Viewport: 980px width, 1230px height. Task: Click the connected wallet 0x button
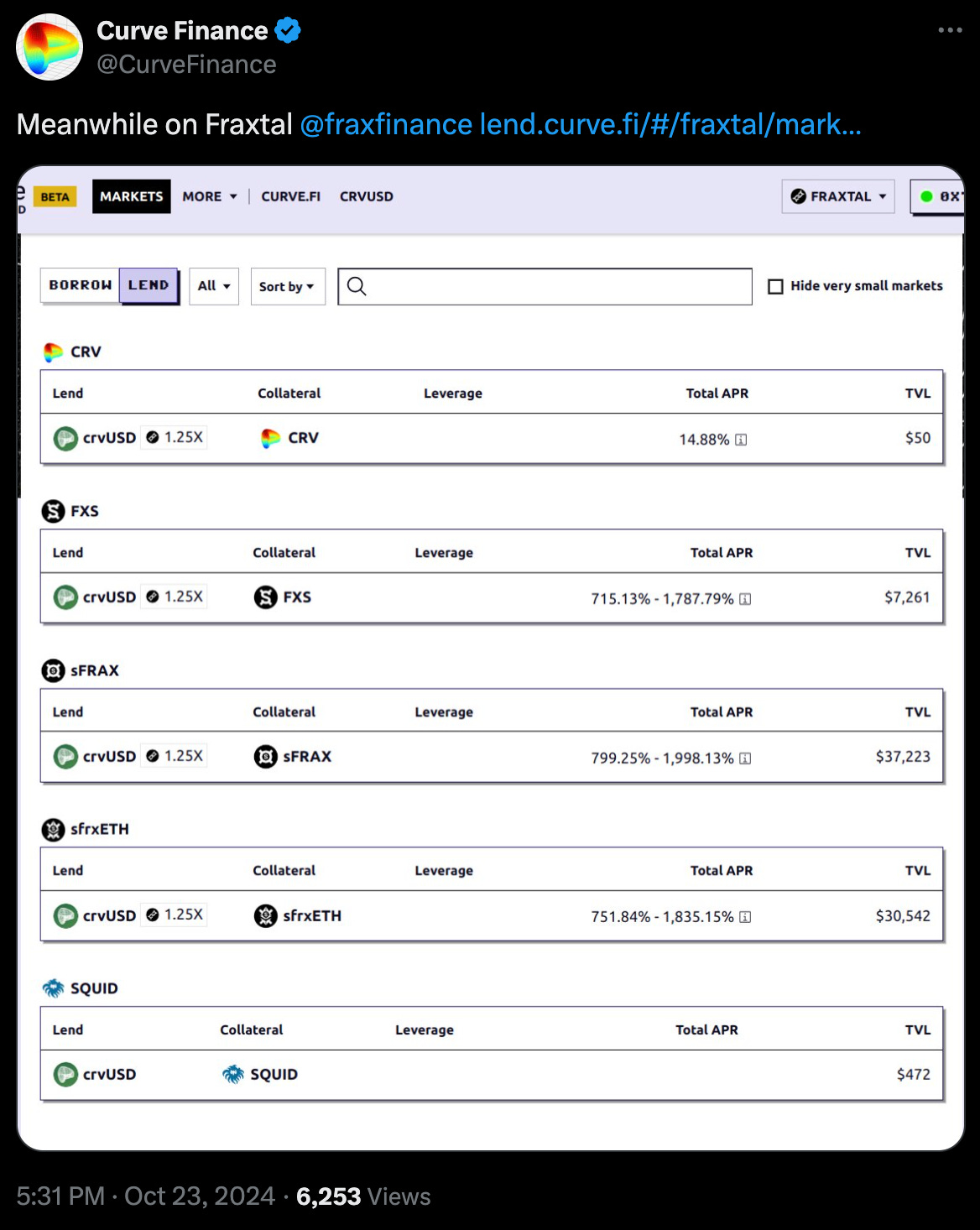pyautogui.click(x=938, y=196)
